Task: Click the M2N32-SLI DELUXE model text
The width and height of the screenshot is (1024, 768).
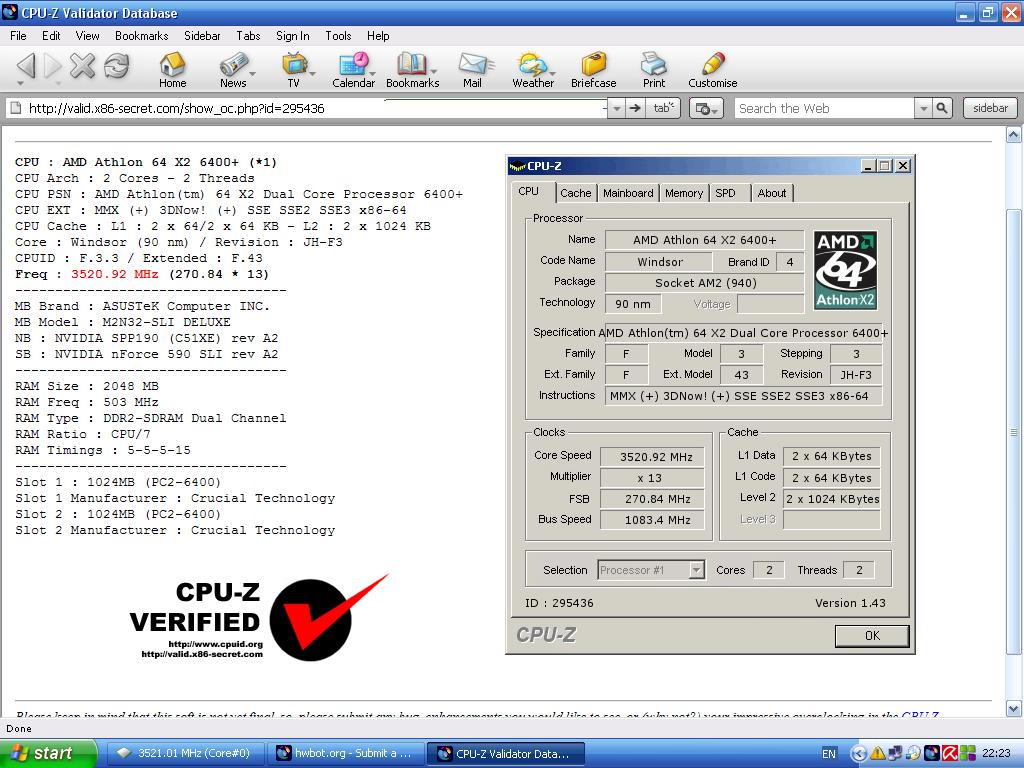Action: pos(167,322)
